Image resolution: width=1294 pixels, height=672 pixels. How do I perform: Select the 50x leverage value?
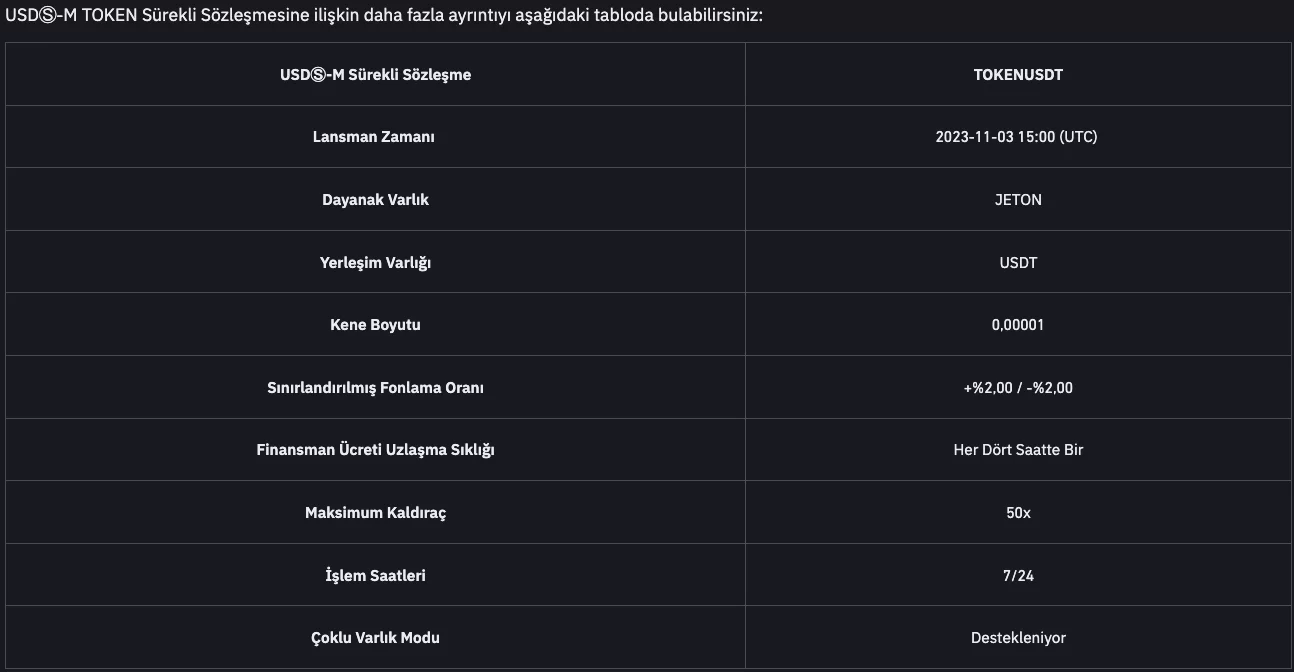[1018, 513]
